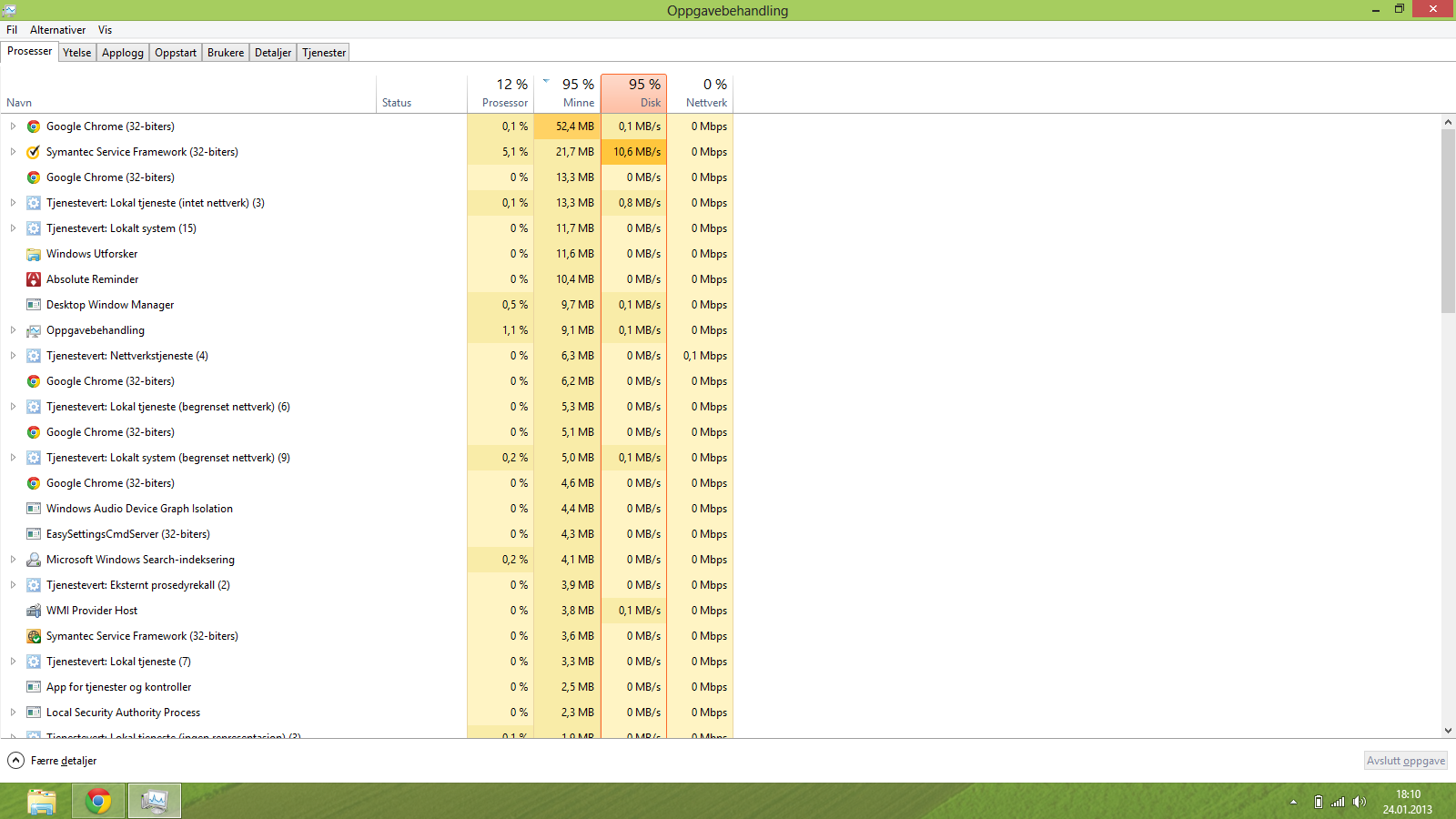Open the Fil menu

click(12, 30)
